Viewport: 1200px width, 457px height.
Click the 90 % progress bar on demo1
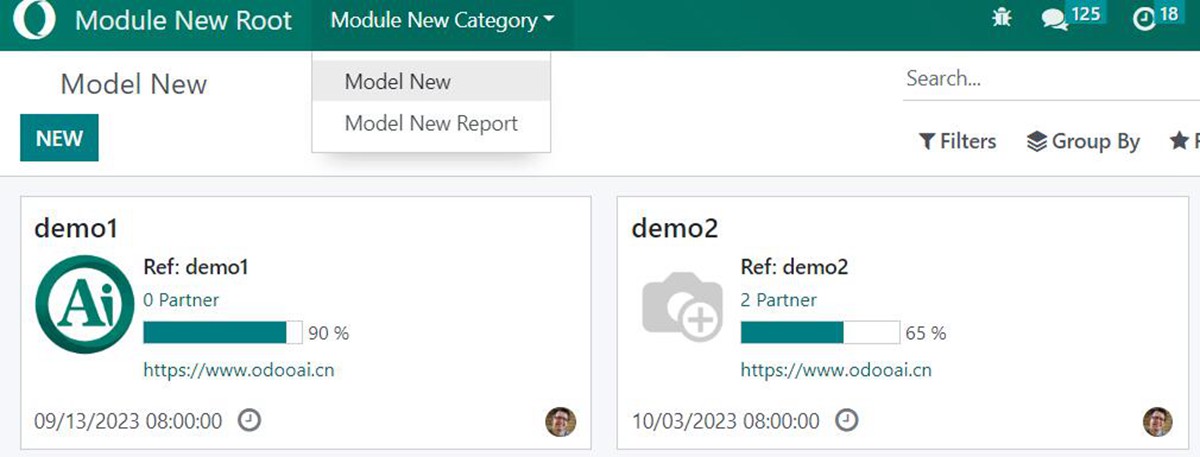222,333
